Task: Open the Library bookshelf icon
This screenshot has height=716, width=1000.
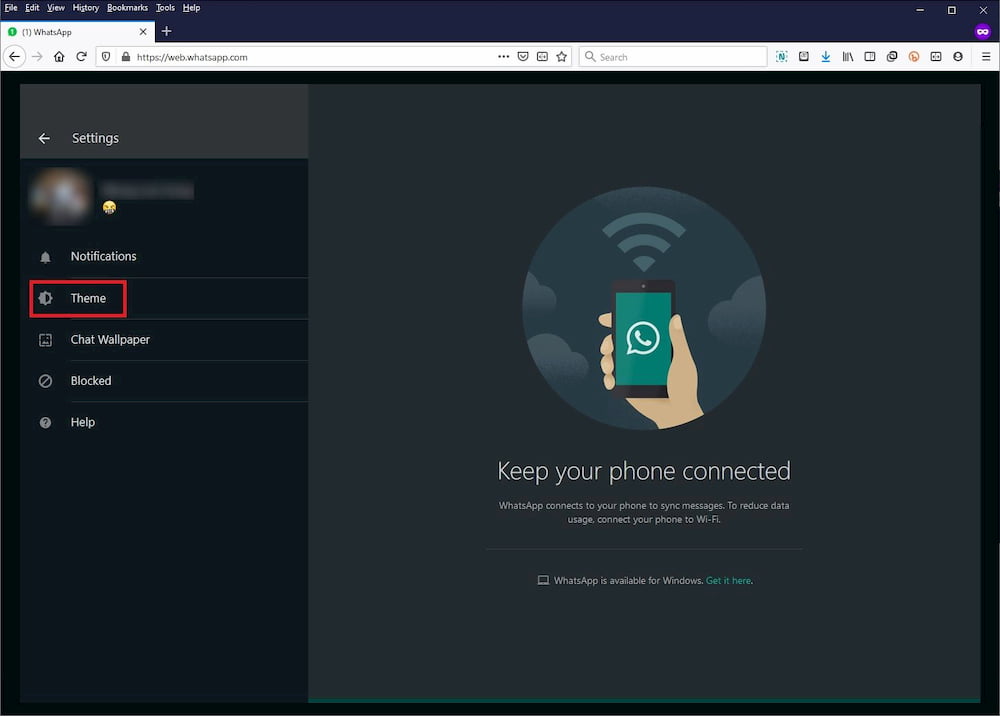Action: point(848,57)
